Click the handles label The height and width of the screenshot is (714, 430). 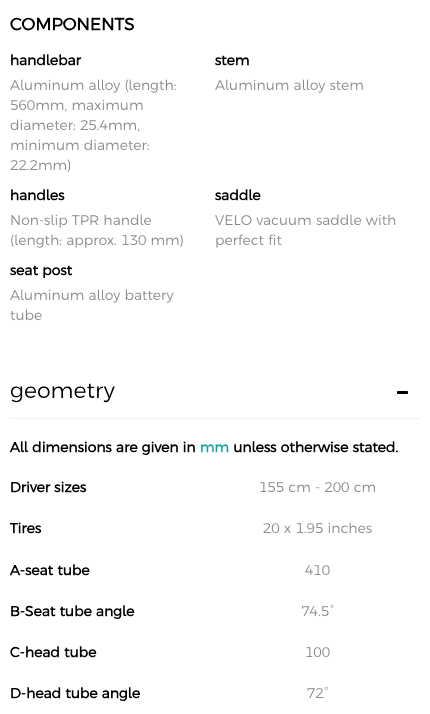(x=37, y=195)
